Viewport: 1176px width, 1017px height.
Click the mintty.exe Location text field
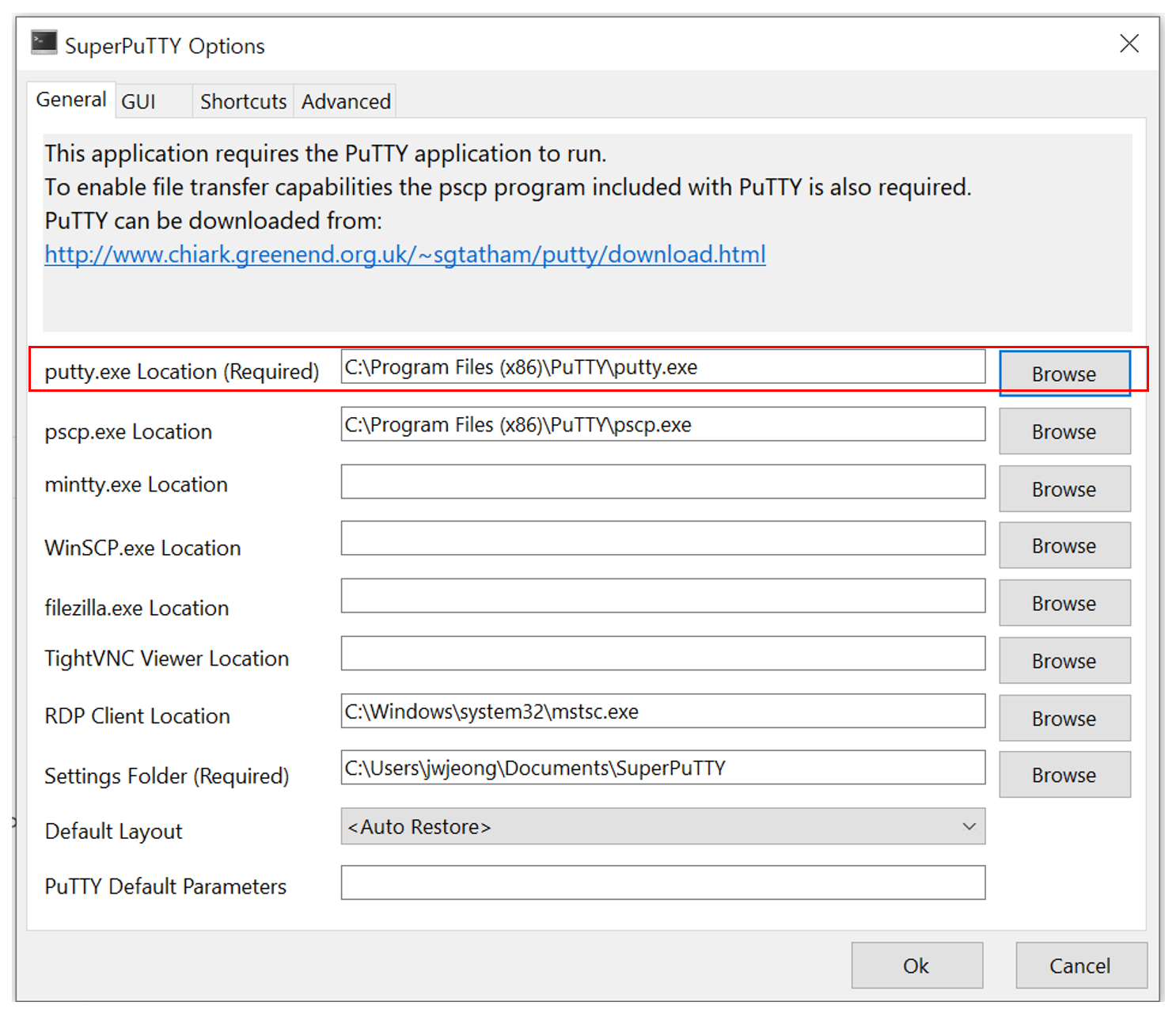663,482
